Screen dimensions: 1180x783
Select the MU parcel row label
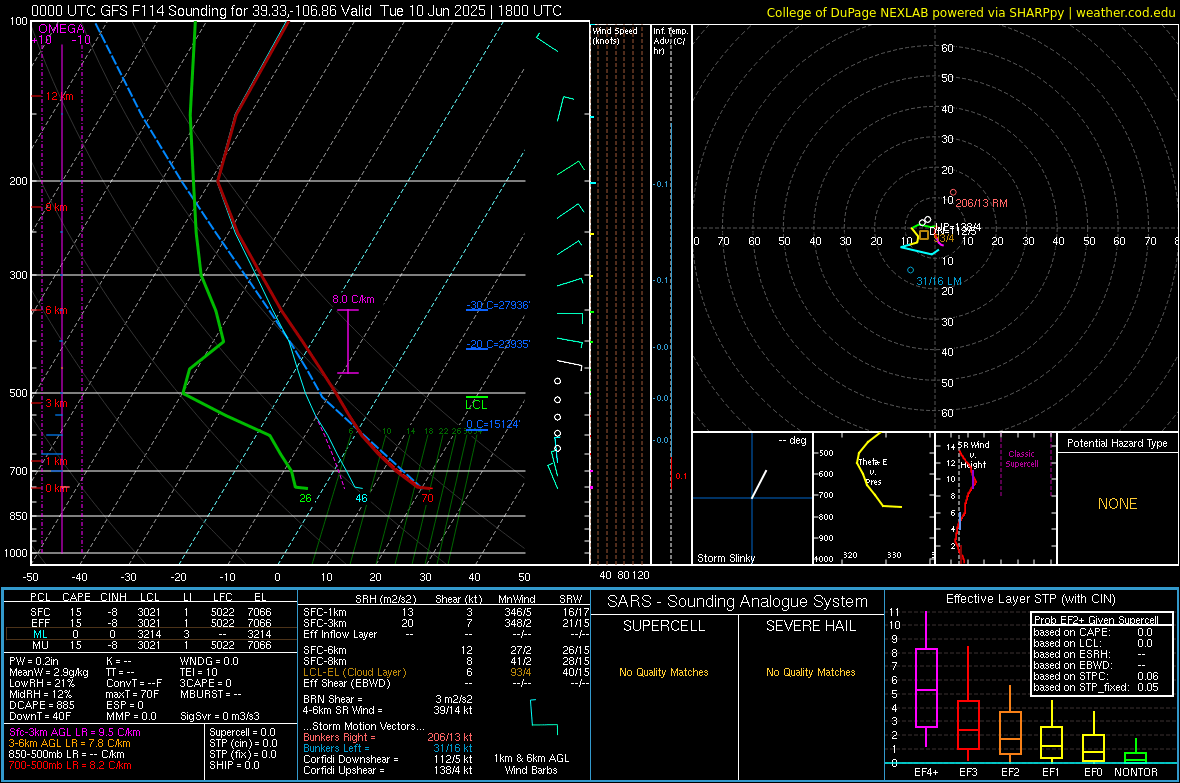click(x=40, y=644)
